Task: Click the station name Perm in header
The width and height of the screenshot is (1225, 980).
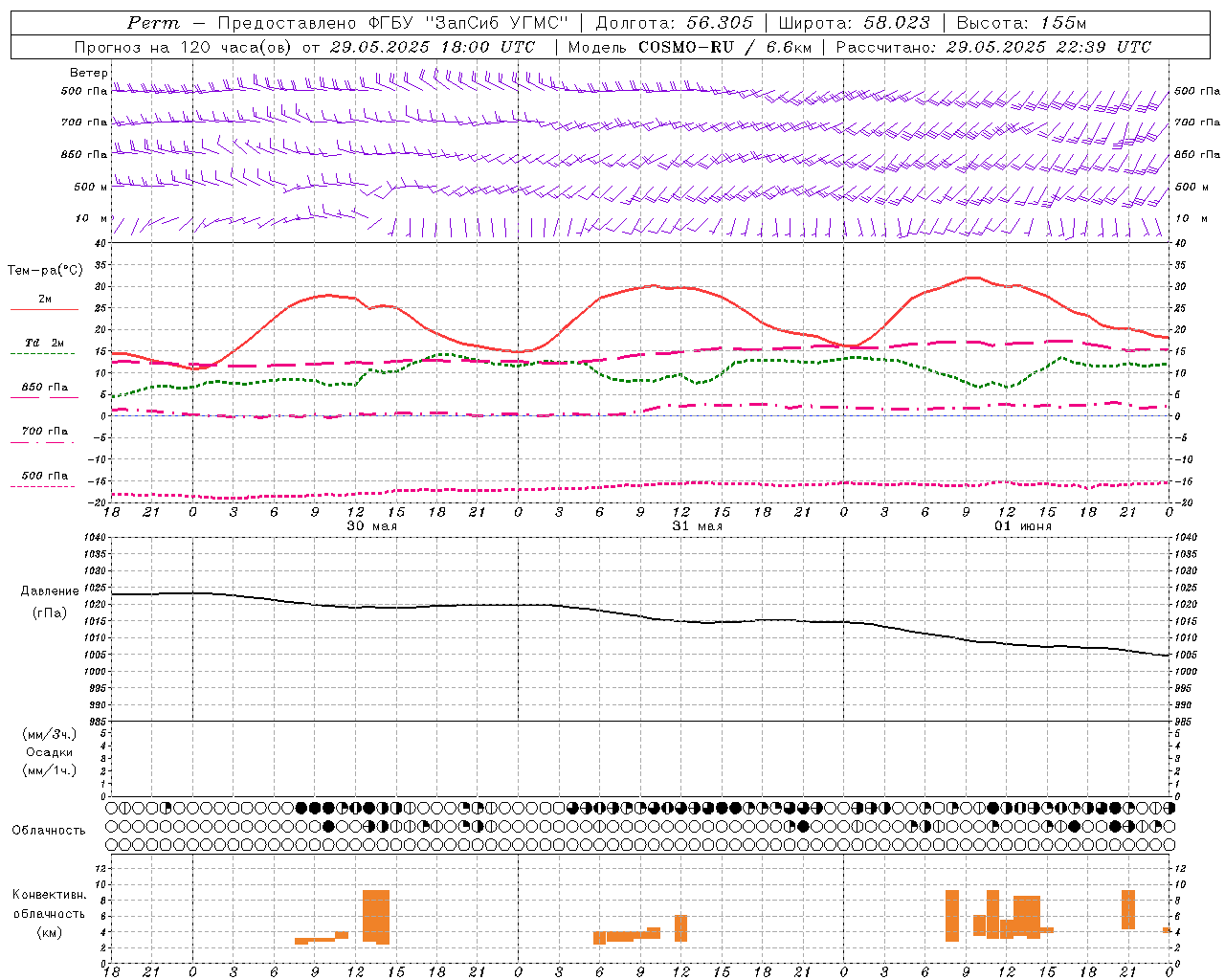Action: 153,23
